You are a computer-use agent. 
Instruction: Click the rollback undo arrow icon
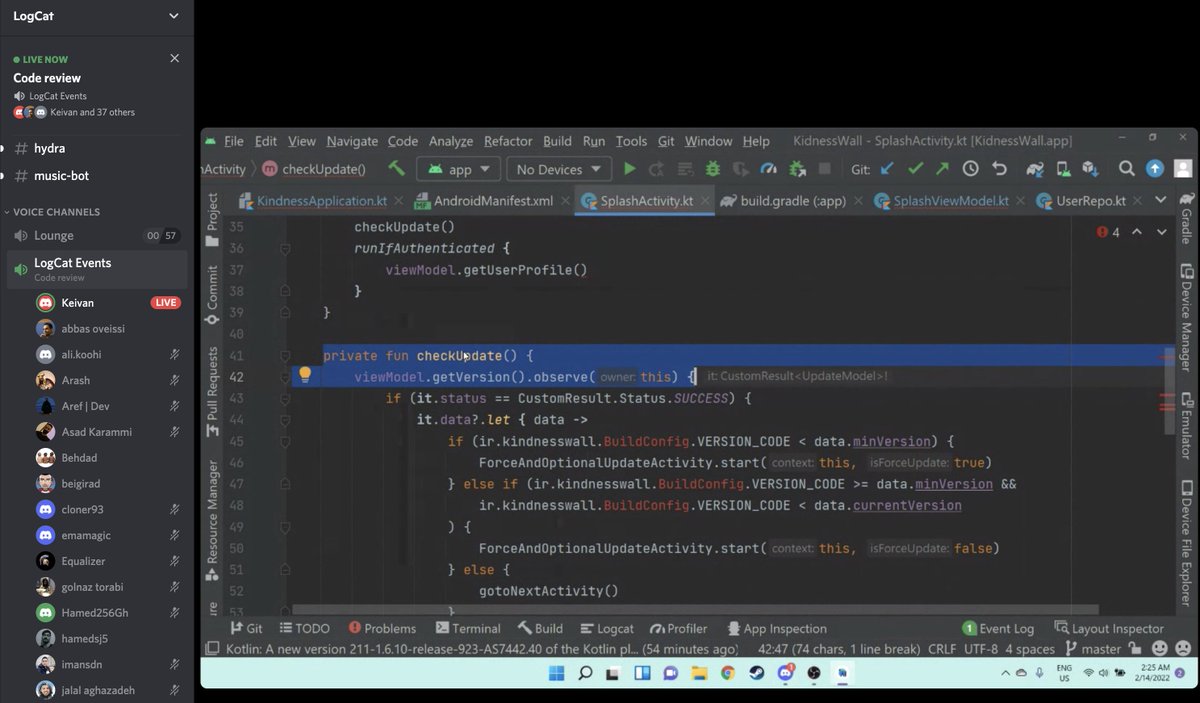pyautogui.click(x=998, y=169)
